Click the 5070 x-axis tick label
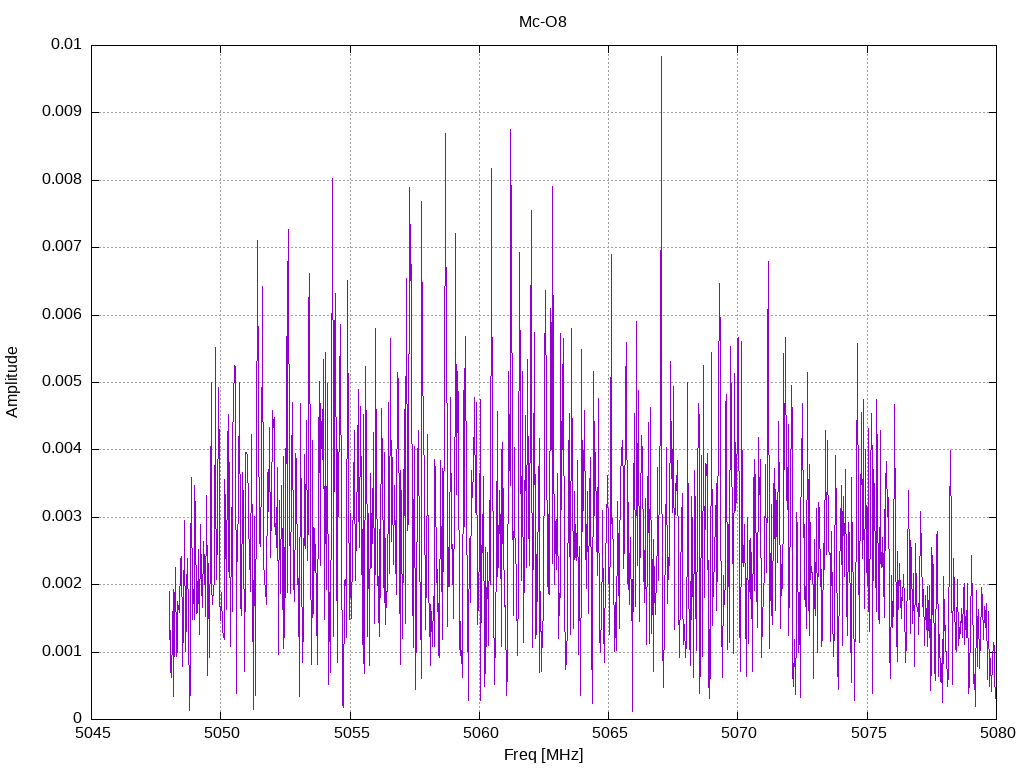Image resolution: width=1024 pixels, height=768 pixels. 739,733
